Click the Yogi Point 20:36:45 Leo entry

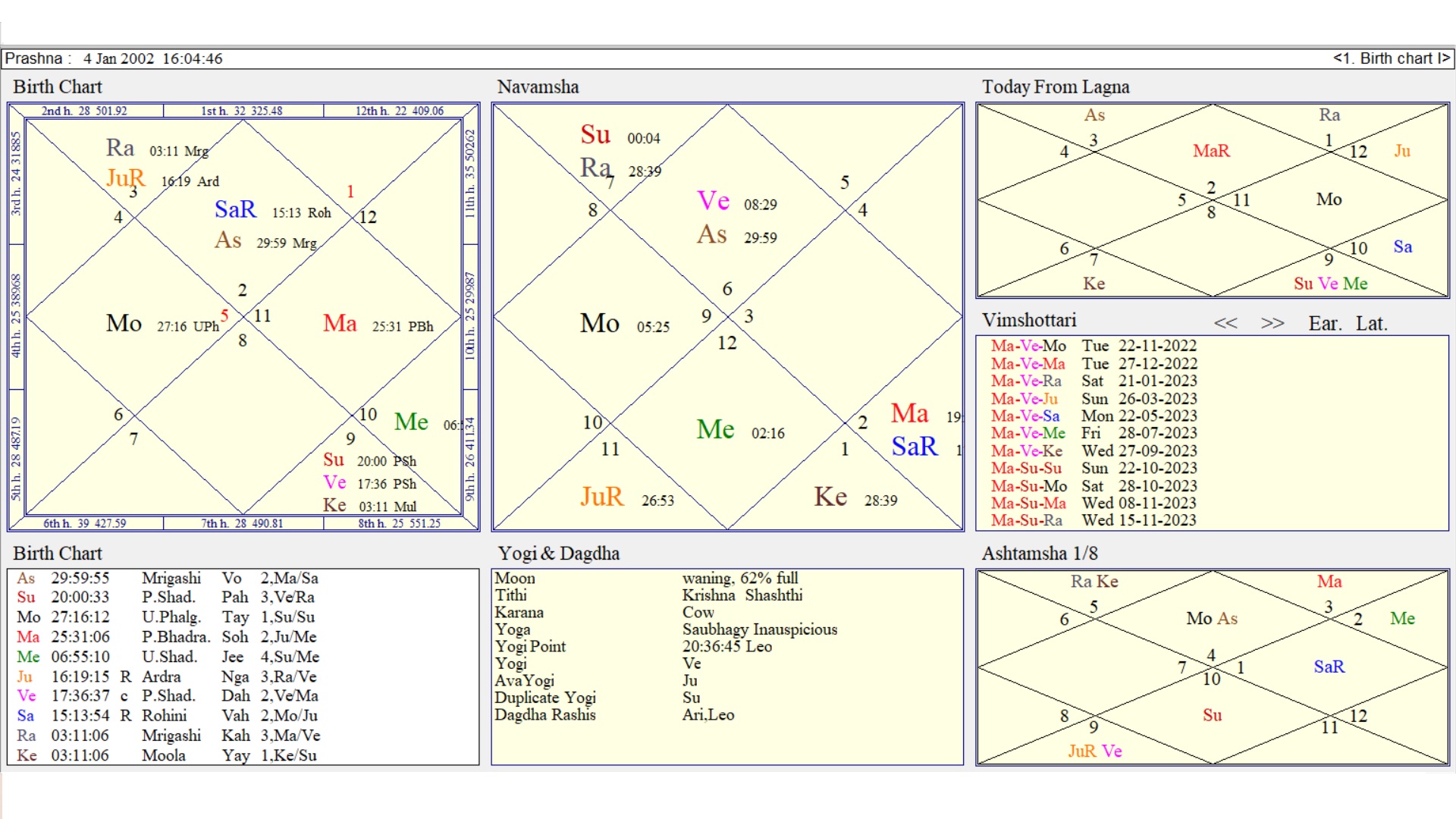(x=634, y=647)
